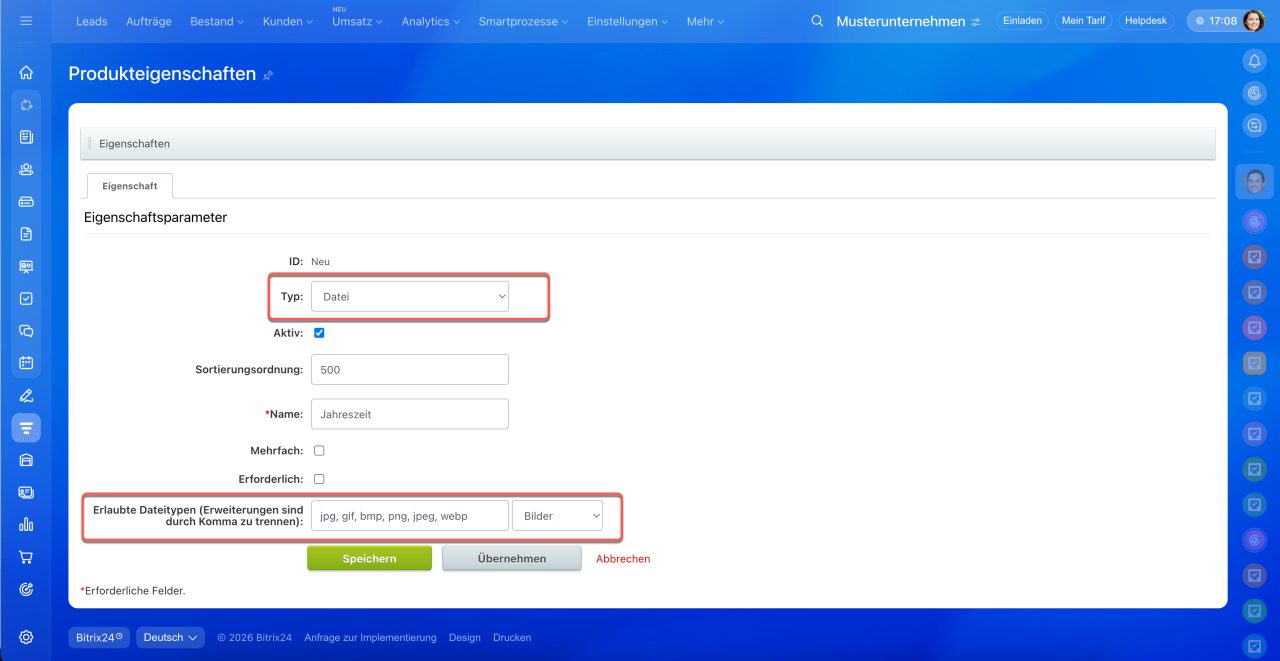The width and height of the screenshot is (1280, 661).
Task: Open the bar chart analytics icon
Action: point(26,524)
